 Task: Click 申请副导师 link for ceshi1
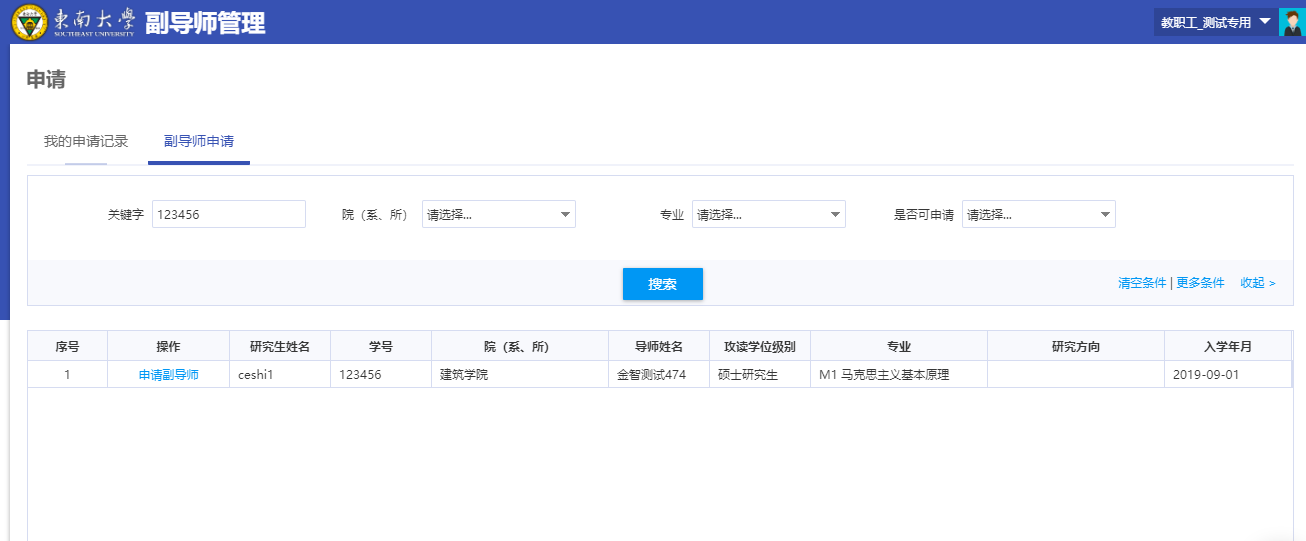pos(168,375)
